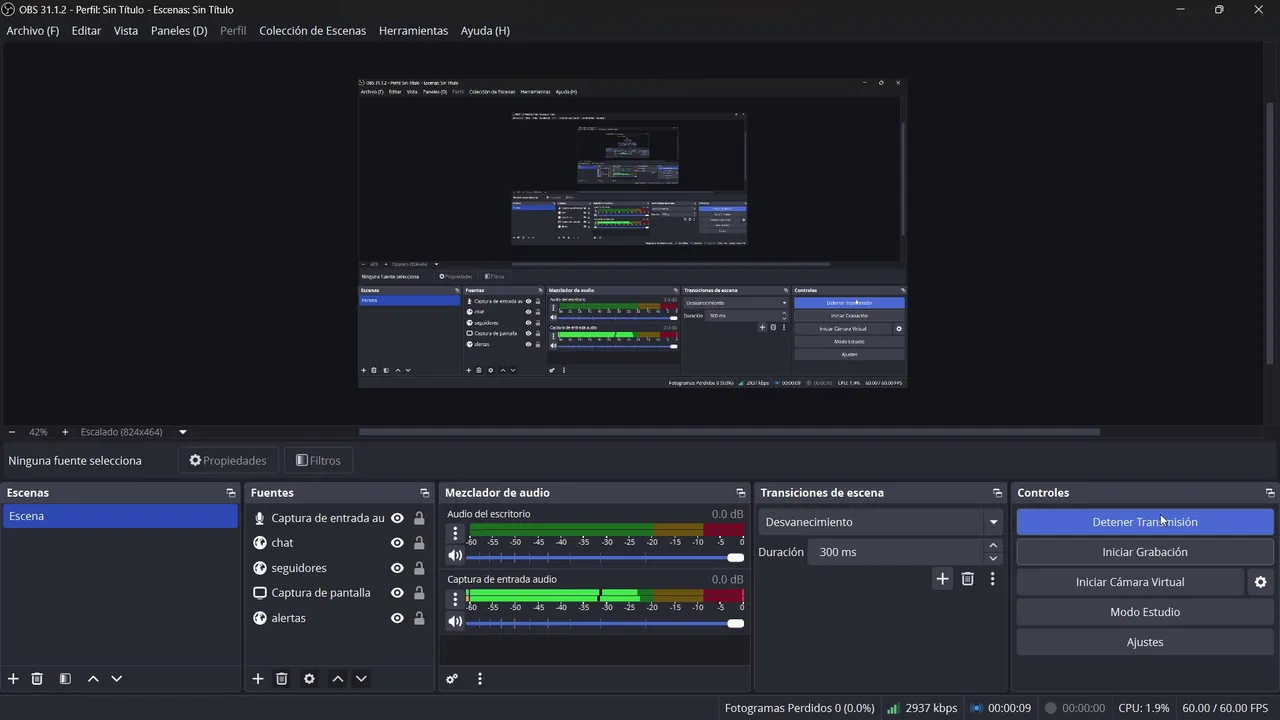The width and height of the screenshot is (1280, 720).
Task: Adjust Audio del escritorio volume slider
Action: click(x=606, y=557)
